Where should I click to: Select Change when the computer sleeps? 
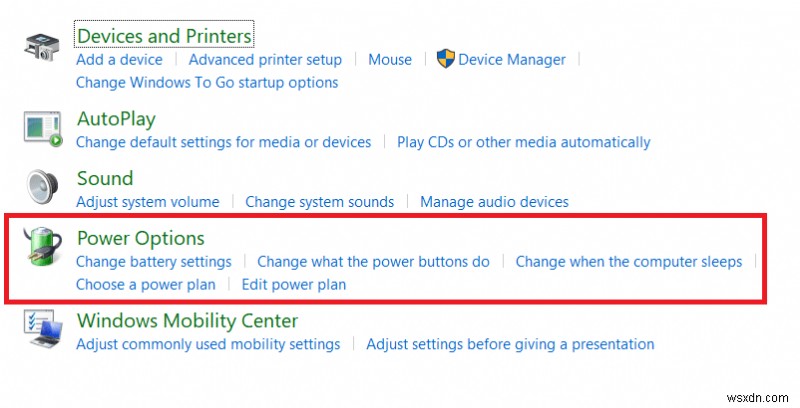(628, 262)
